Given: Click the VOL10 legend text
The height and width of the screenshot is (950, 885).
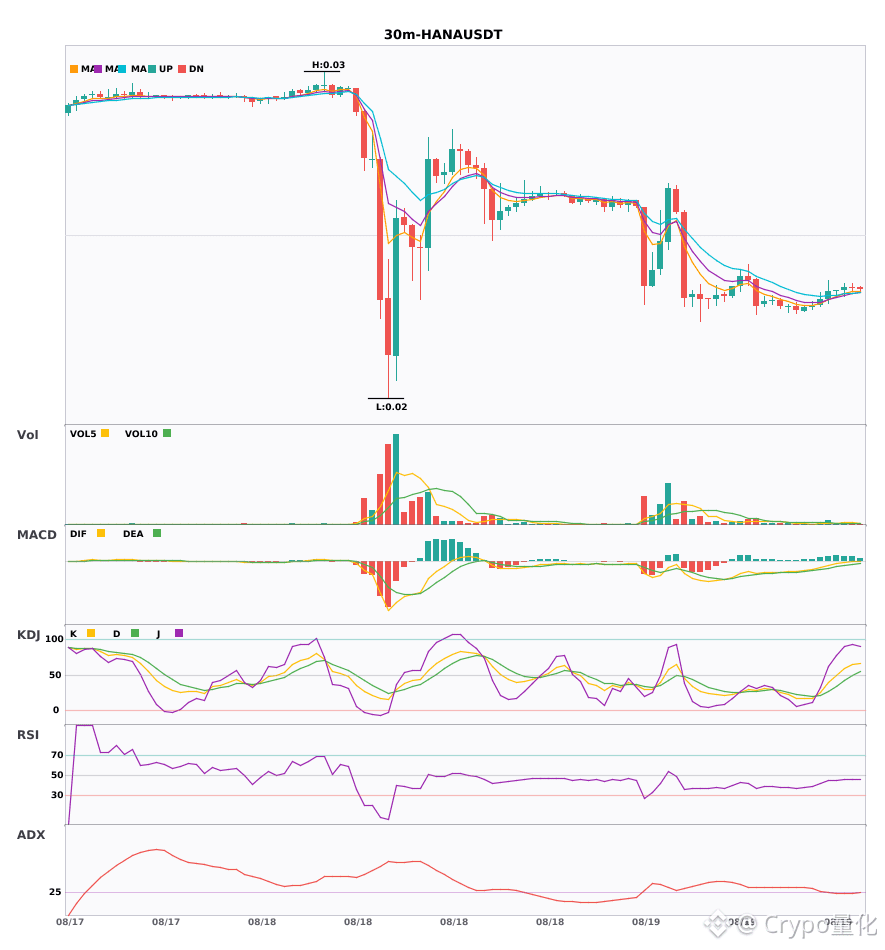Looking at the screenshot, I should tap(141, 434).
